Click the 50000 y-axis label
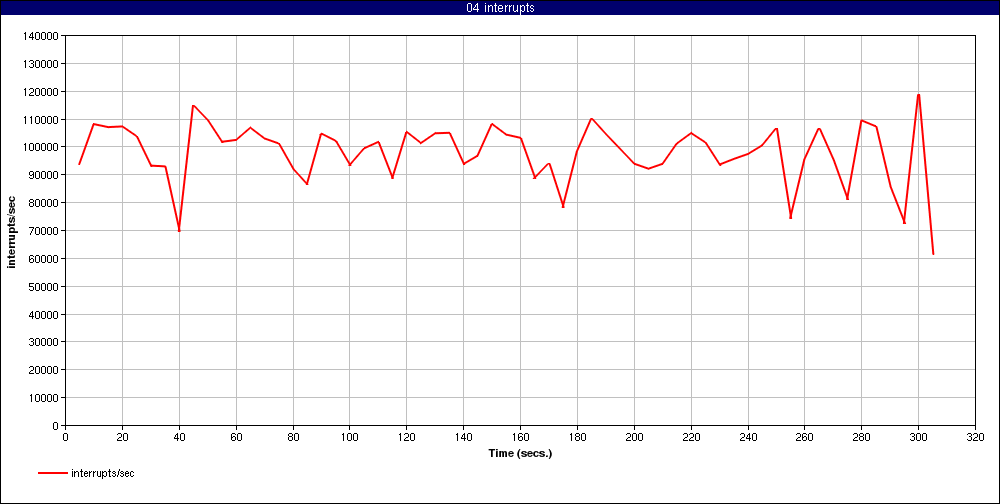1000x504 pixels. click(43, 286)
